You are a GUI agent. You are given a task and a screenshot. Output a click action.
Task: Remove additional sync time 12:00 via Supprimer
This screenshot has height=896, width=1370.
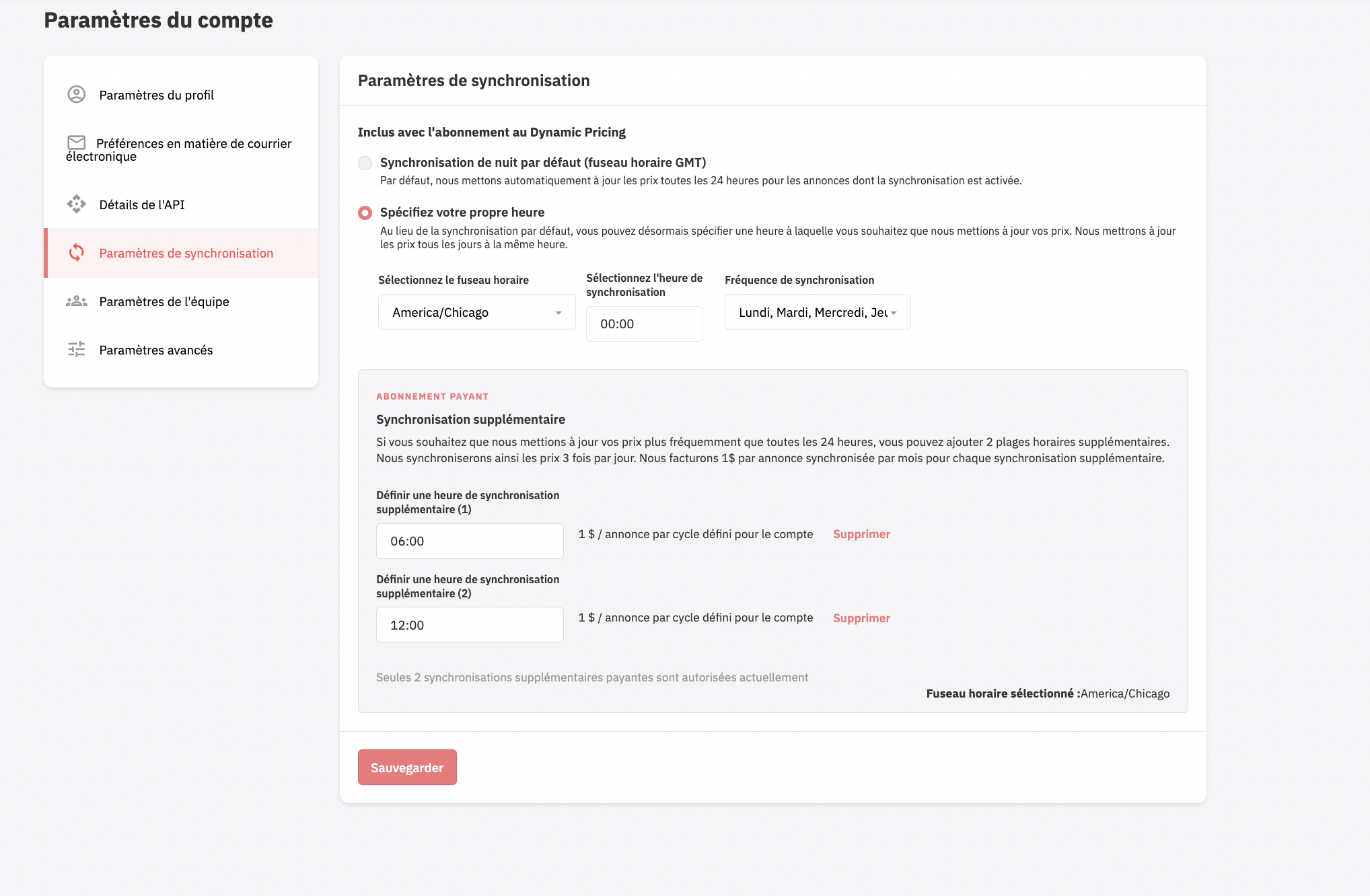[861, 618]
